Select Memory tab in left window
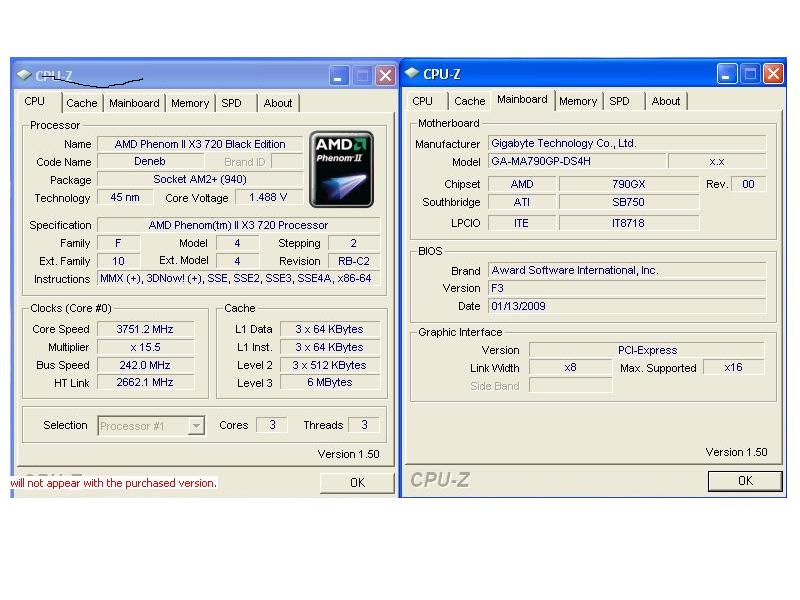800x600 pixels. pos(190,103)
